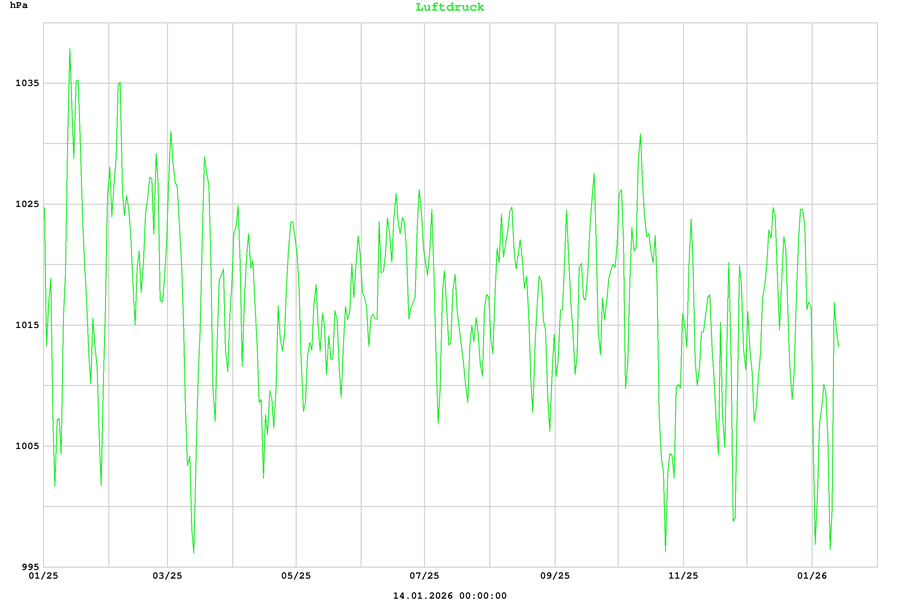Image resolution: width=900 pixels, height=600 pixels.
Task: Click the lowest trough just after 03/25
Action: [194, 552]
